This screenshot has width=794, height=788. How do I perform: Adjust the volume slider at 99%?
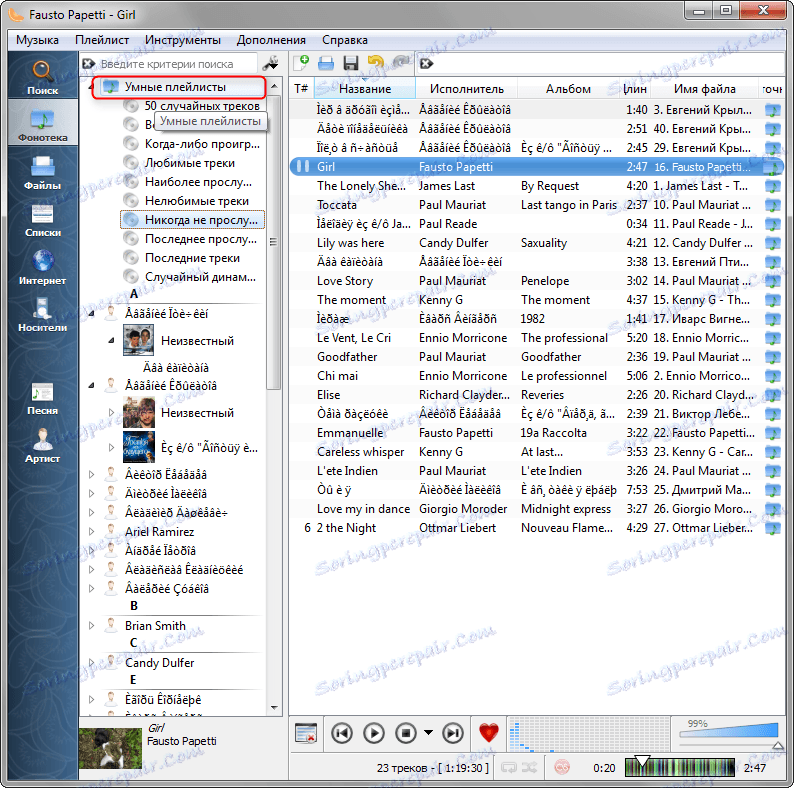pos(729,732)
